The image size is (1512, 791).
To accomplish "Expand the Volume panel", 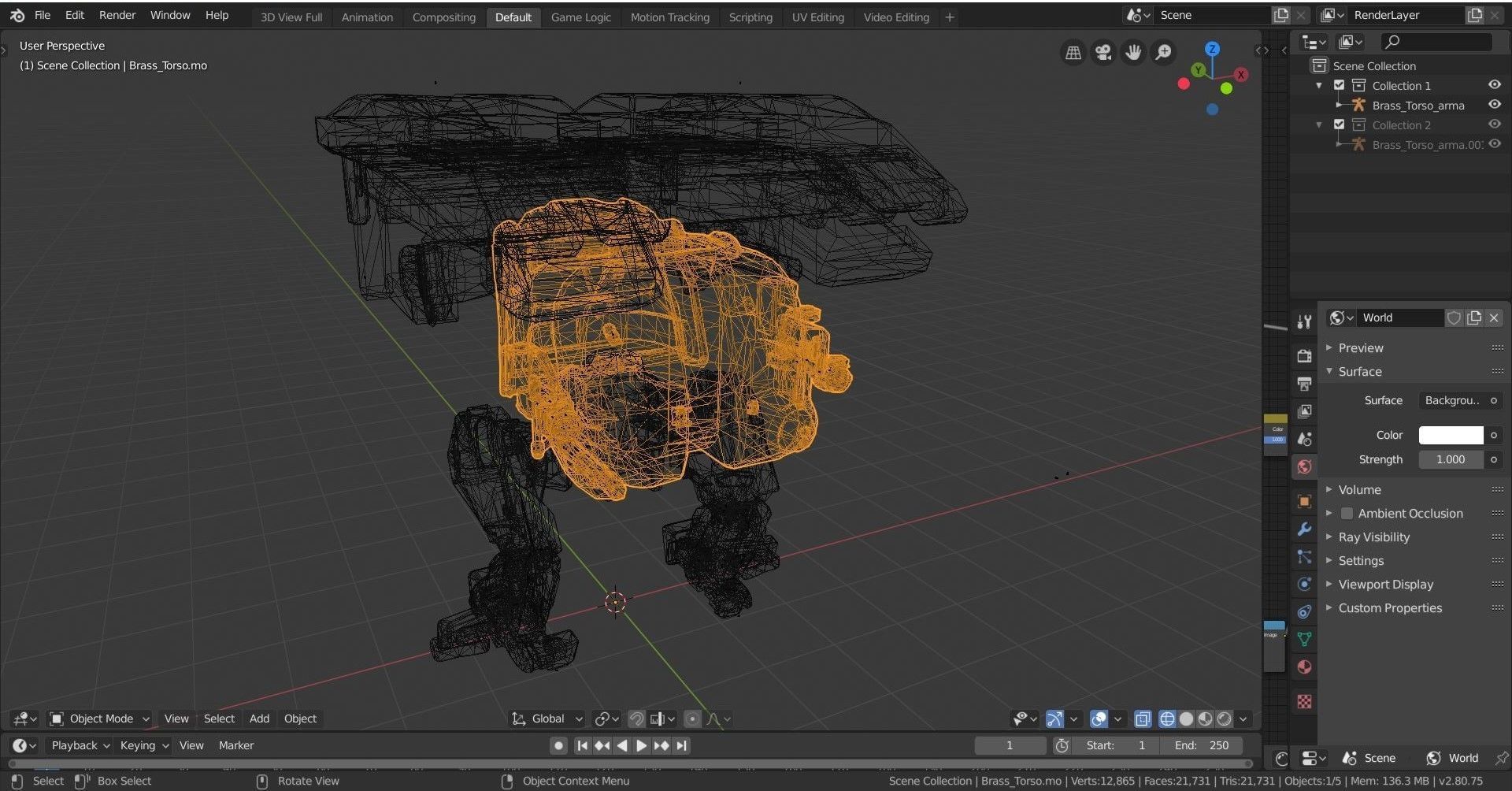I will [1329, 489].
